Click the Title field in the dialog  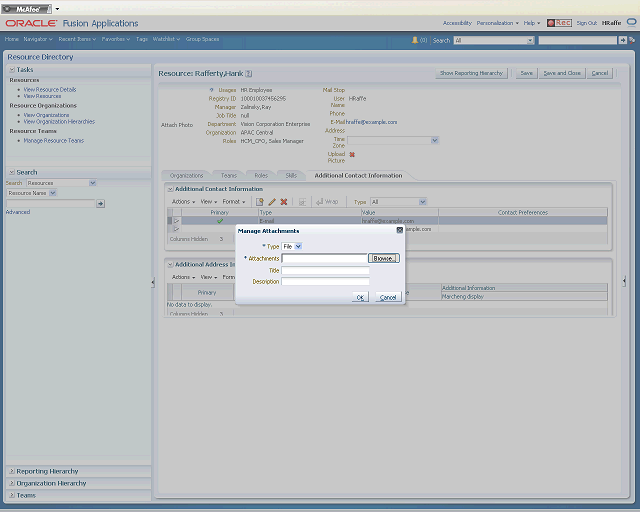click(325, 270)
